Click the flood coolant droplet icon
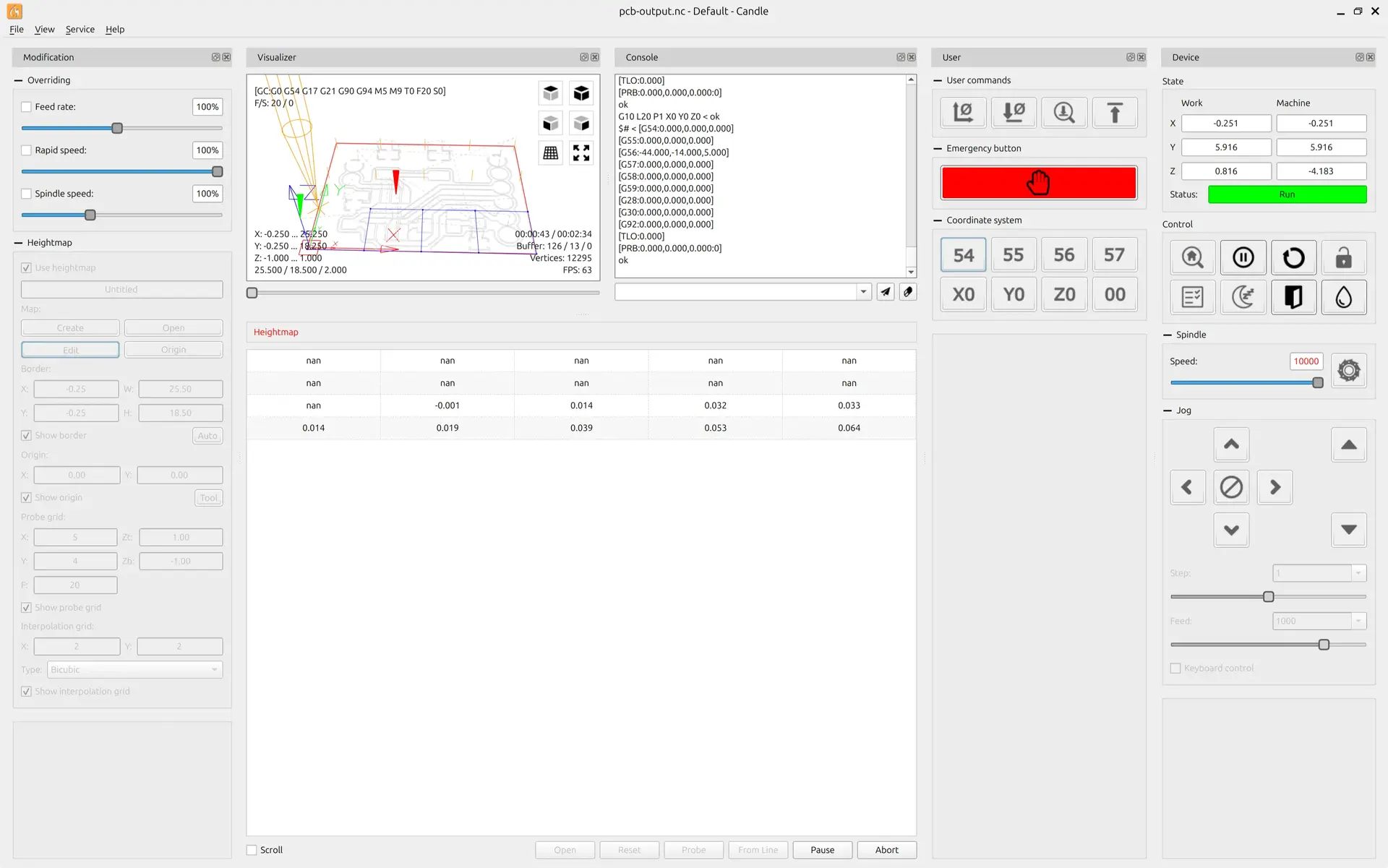Image resolution: width=1388 pixels, height=868 pixels. pos(1343,297)
